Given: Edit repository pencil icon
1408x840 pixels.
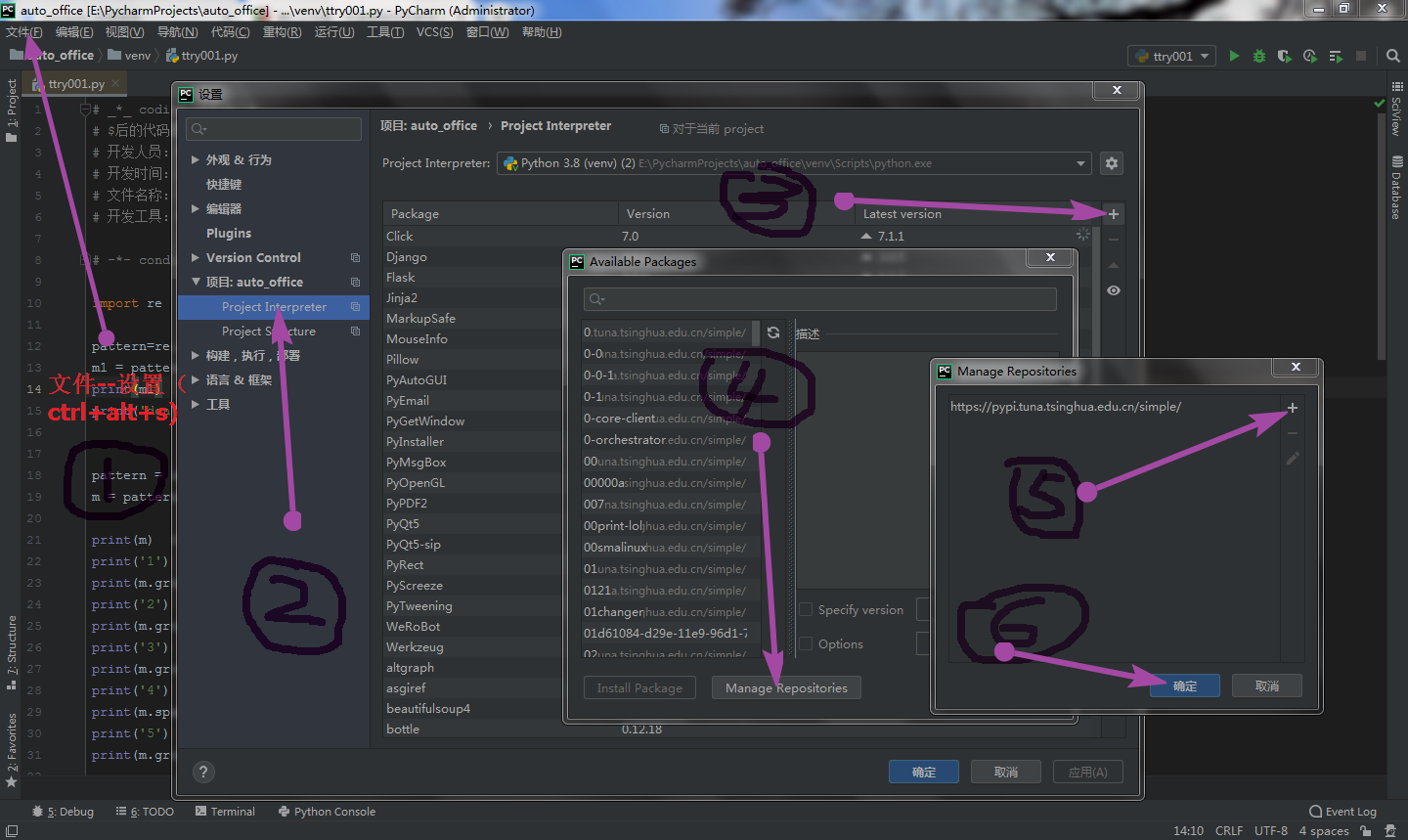Looking at the screenshot, I should (1293, 458).
